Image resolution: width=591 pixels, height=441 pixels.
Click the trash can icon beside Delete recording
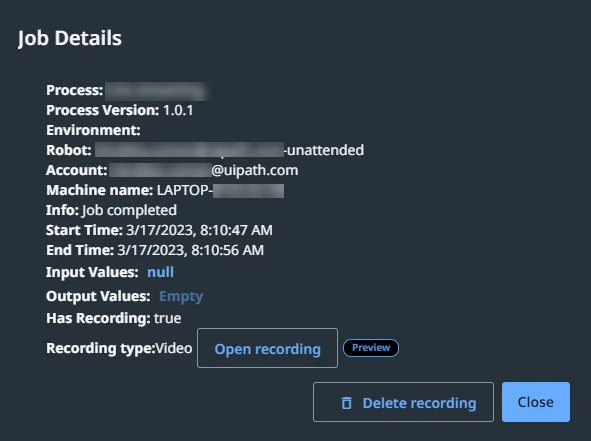[x=346, y=403]
